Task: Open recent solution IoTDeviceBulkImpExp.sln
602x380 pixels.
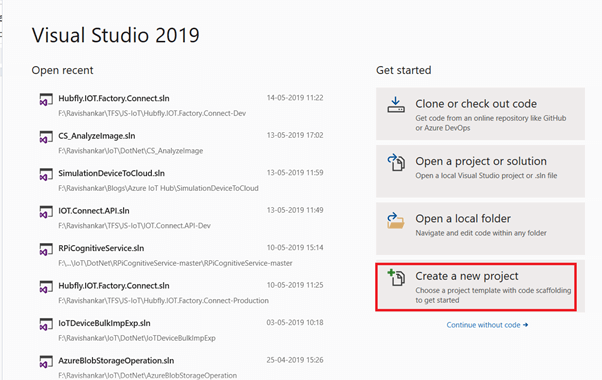Action: 181,330
